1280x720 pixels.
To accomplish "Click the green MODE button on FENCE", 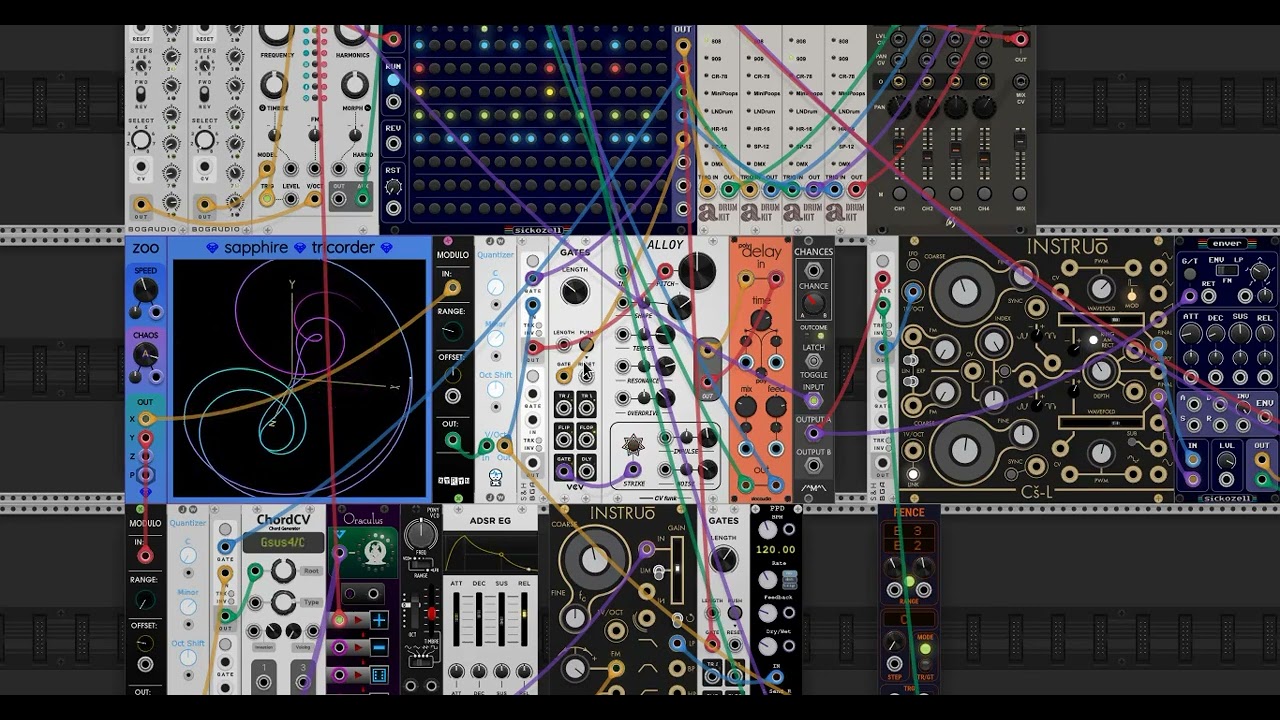I will click(x=925, y=650).
